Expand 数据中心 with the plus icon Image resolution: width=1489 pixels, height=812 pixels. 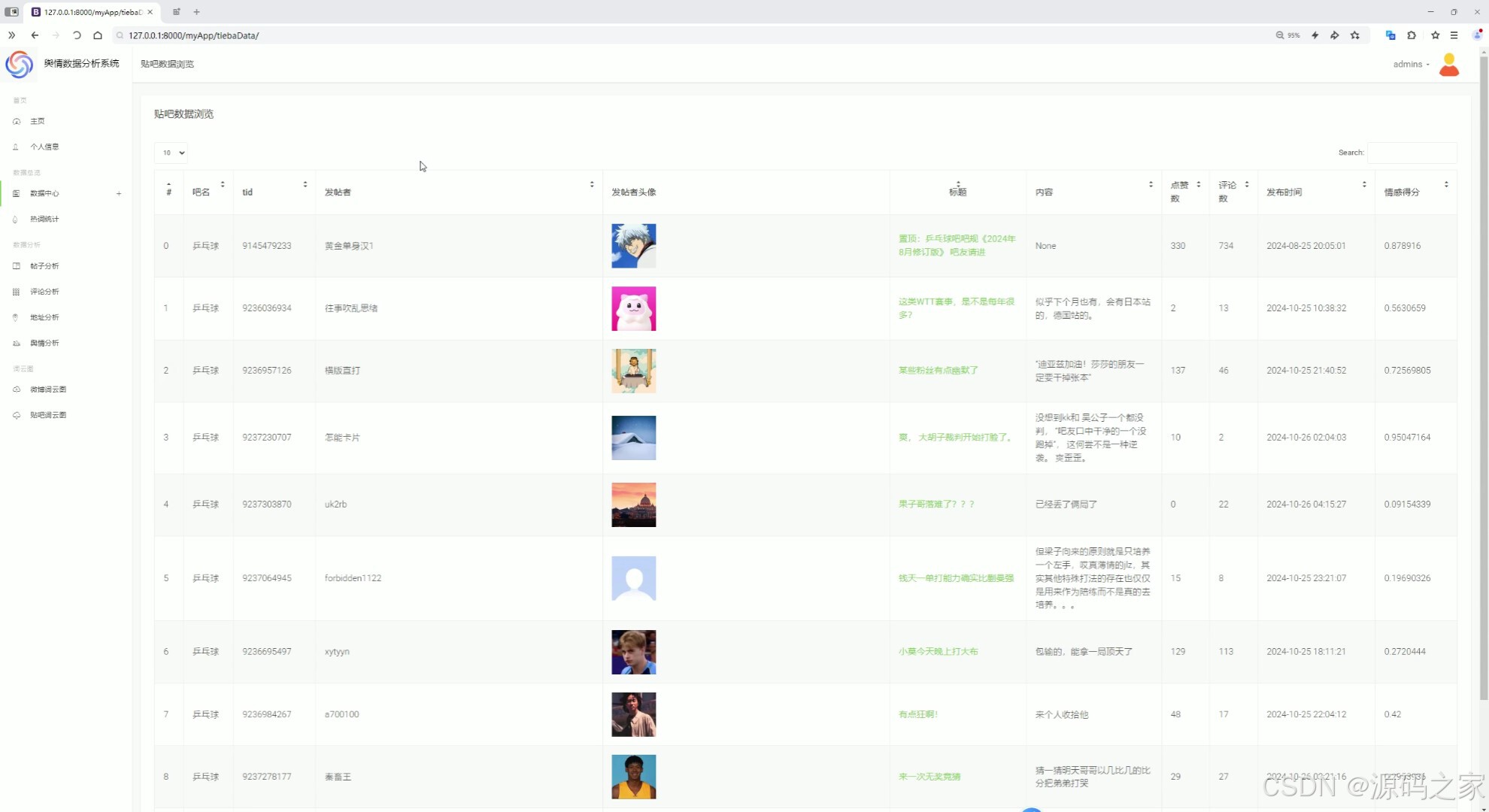tap(119, 194)
